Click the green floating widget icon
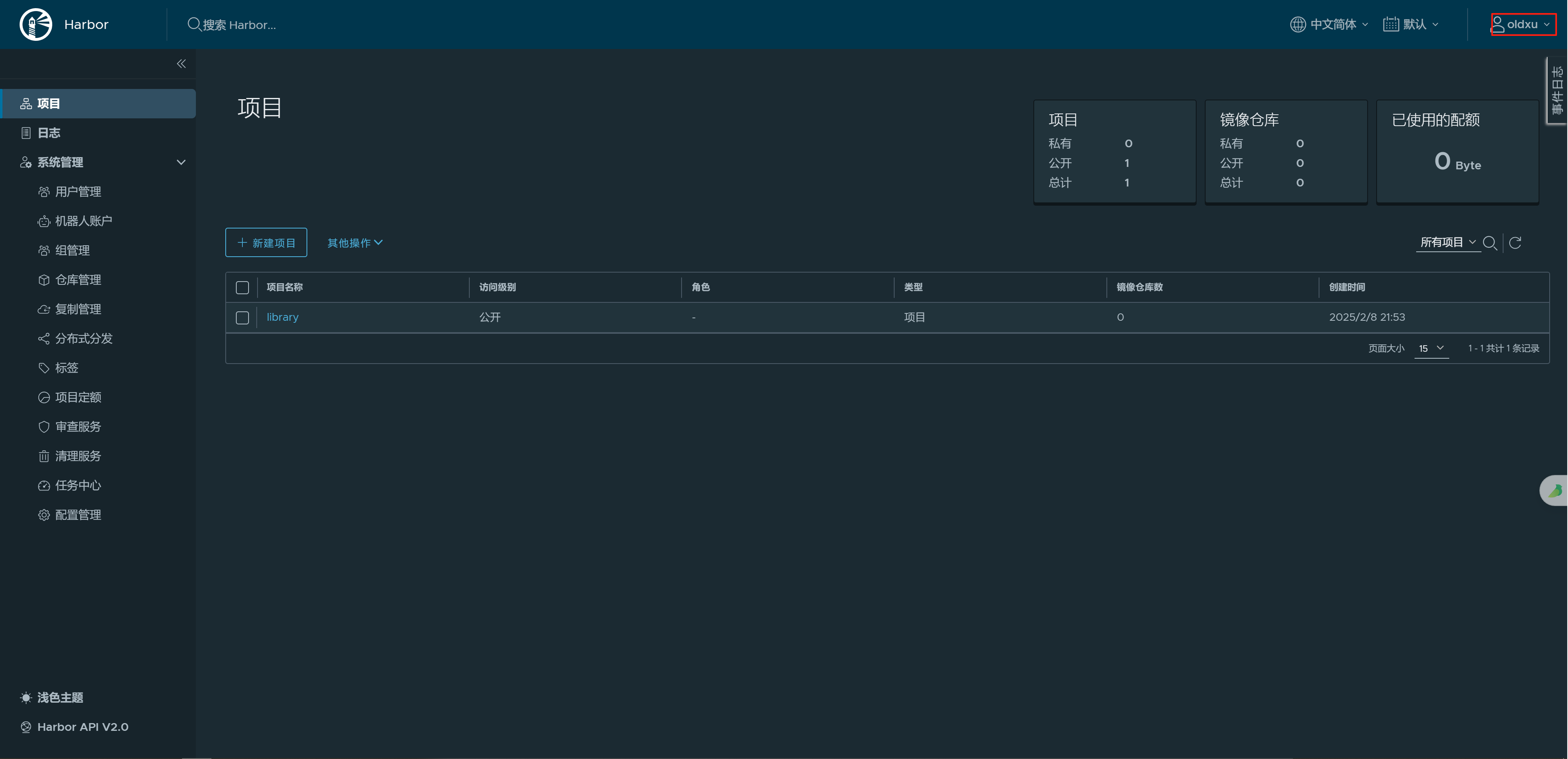Screen dimensions: 1568x759 [x=1555, y=490]
